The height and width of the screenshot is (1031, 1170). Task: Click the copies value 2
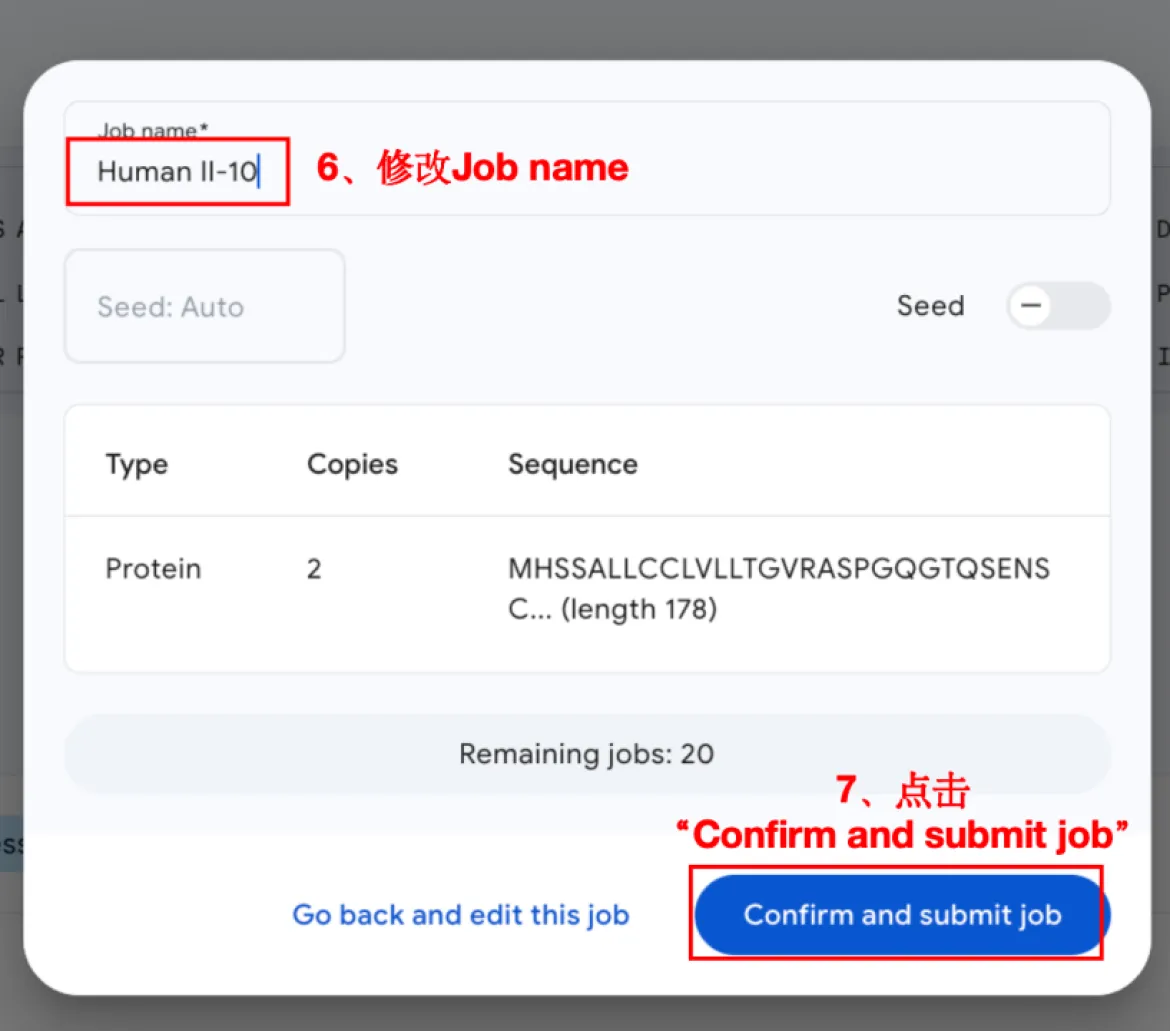click(x=314, y=569)
